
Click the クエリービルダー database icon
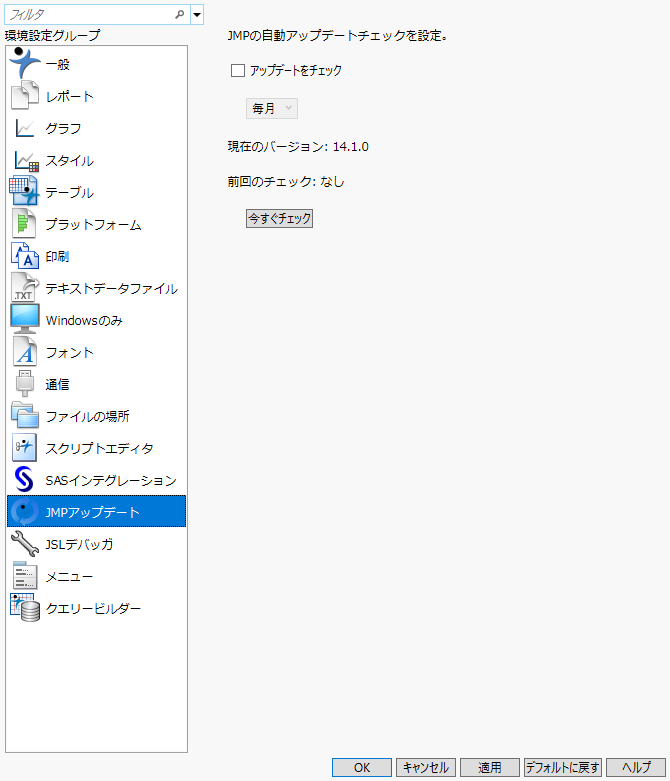[x=25, y=607]
